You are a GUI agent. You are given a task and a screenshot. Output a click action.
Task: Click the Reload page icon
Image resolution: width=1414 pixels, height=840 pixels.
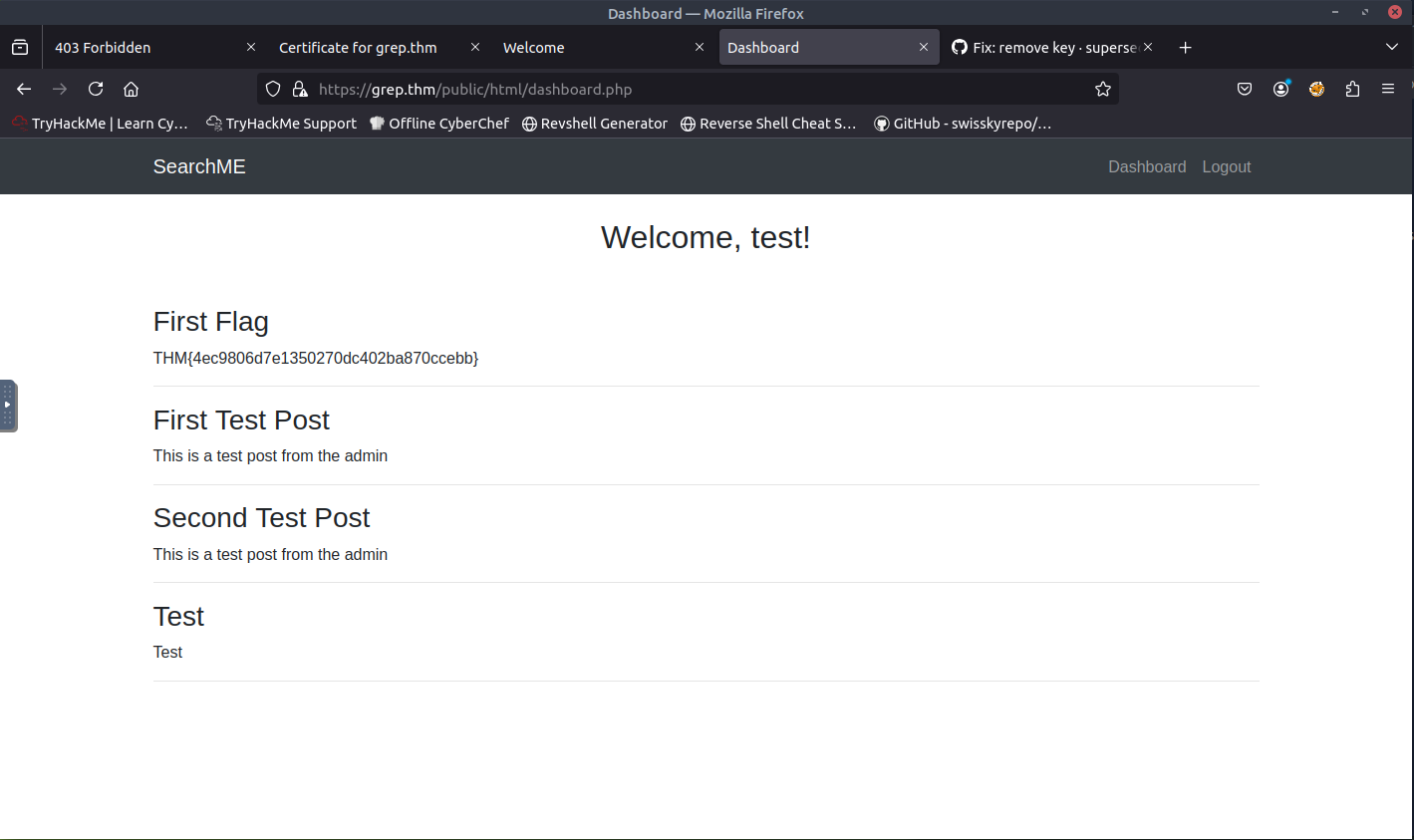96,89
